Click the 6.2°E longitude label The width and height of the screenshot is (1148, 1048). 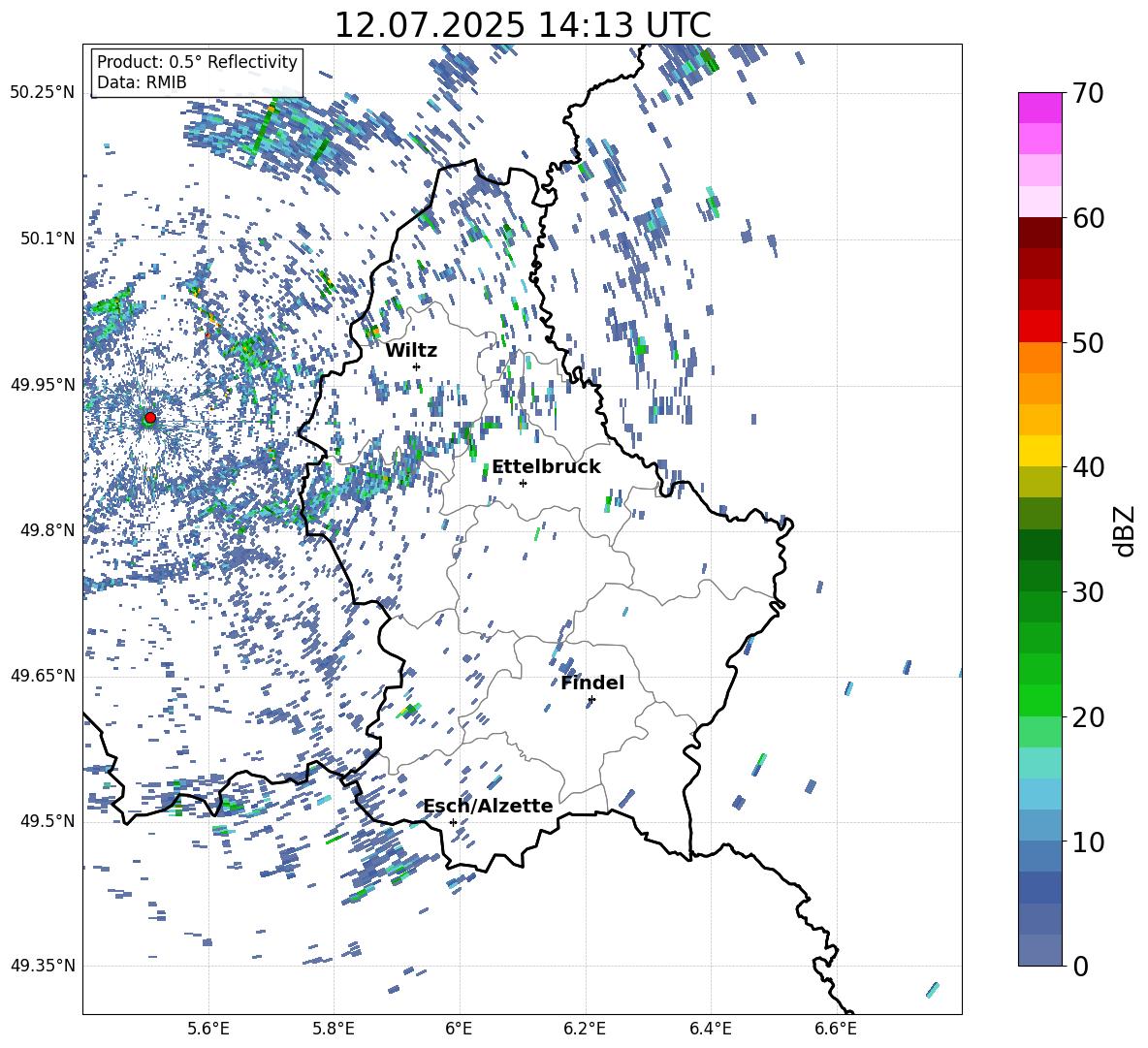point(585,1029)
